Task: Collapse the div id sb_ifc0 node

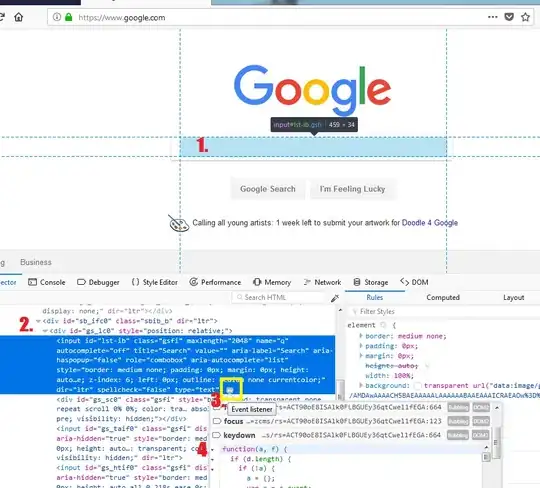Action: pyautogui.click(x=38, y=321)
